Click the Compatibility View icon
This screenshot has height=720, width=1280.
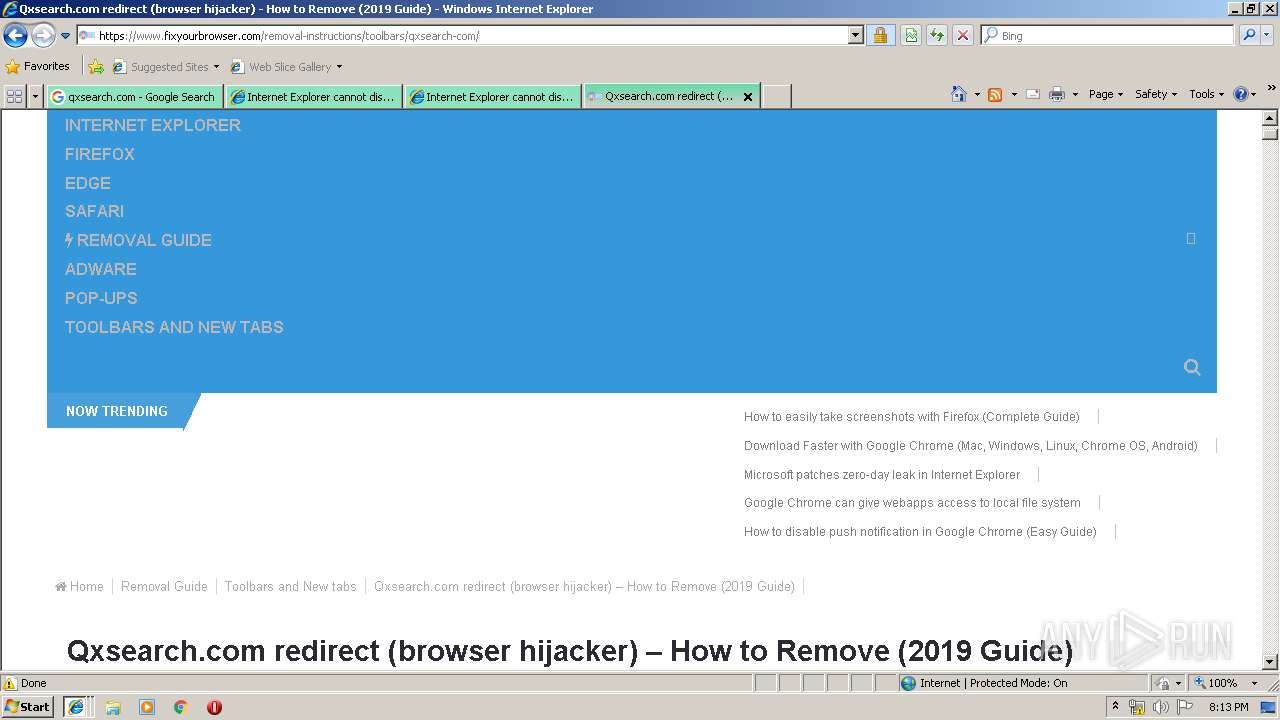coord(911,36)
